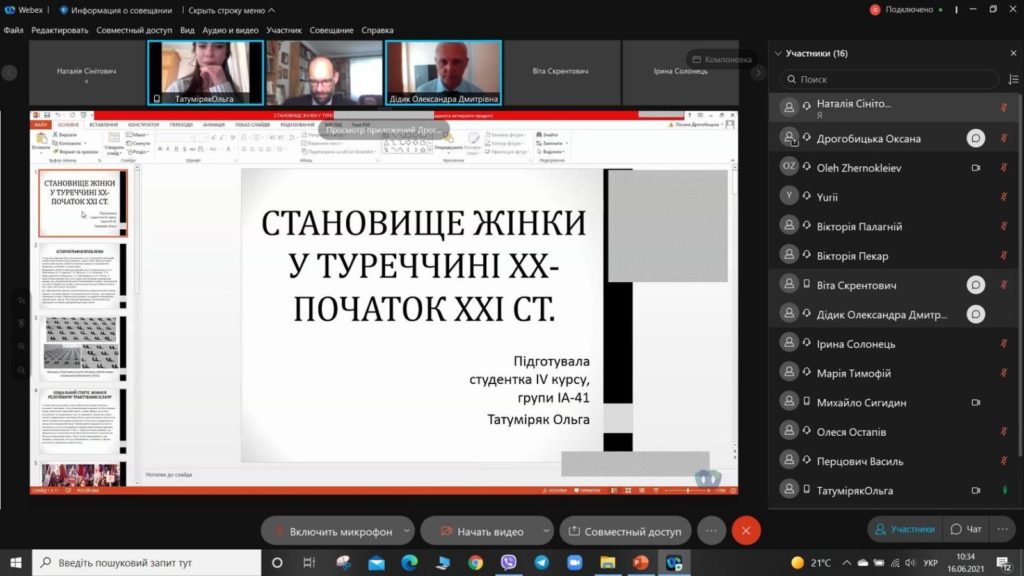Screen dimensions: 1024x576
Task: Expand the dropdown arrow next to Начать видео
Action: (545, 531)
